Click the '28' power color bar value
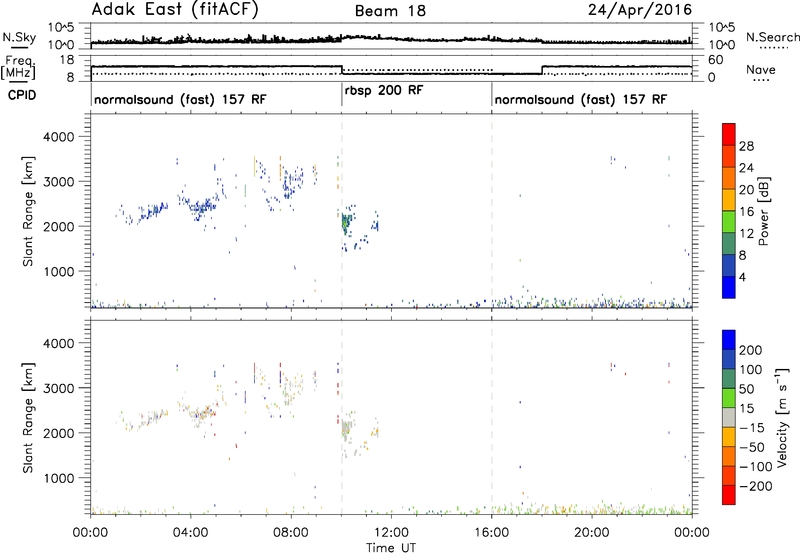This screenshot has height=554, width=800. pyautogui.click(x=746, y=146)
